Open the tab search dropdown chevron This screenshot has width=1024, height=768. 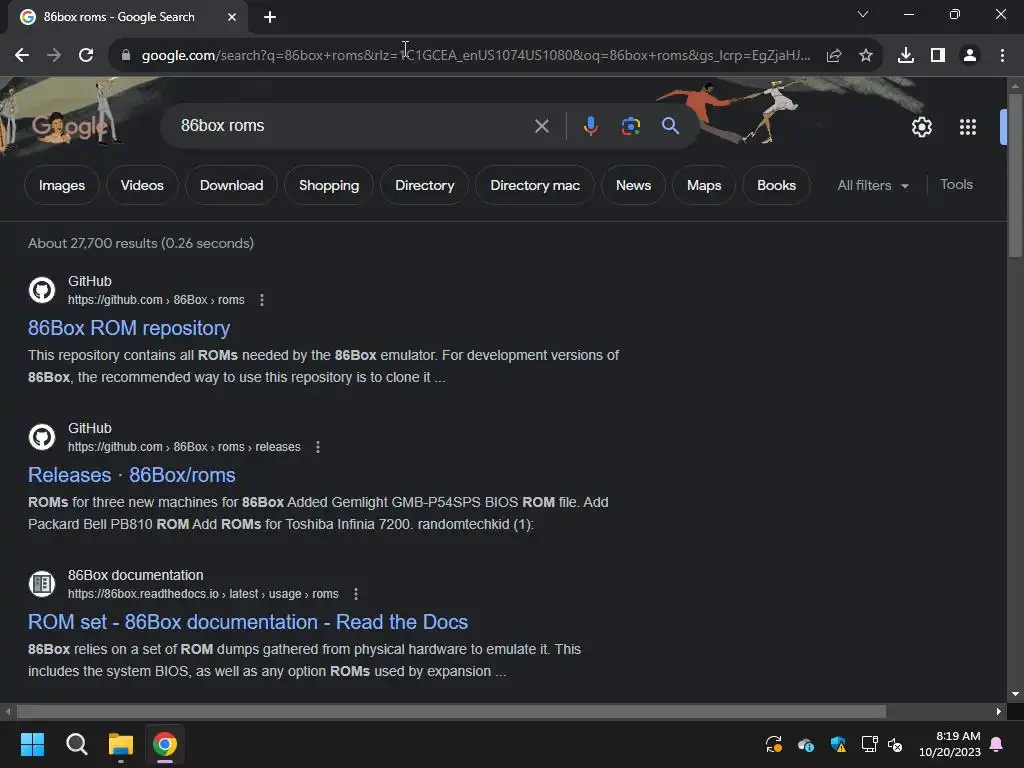[x=863, y=14]
